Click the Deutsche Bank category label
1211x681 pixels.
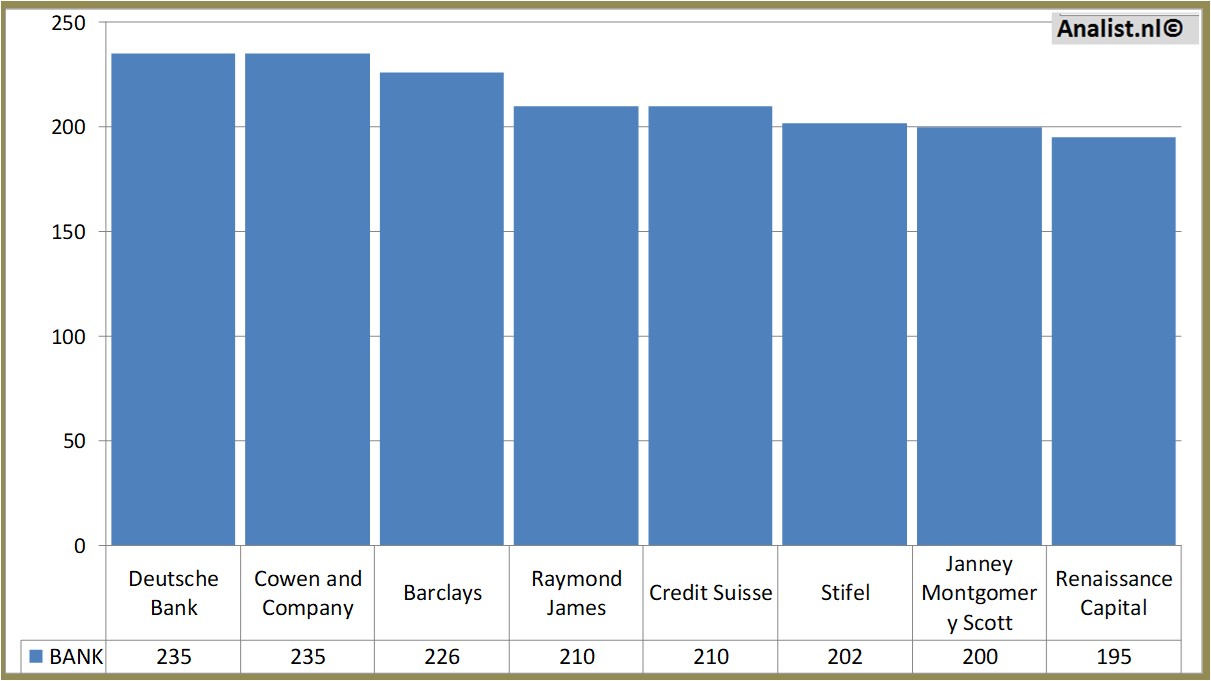(173, 593)
